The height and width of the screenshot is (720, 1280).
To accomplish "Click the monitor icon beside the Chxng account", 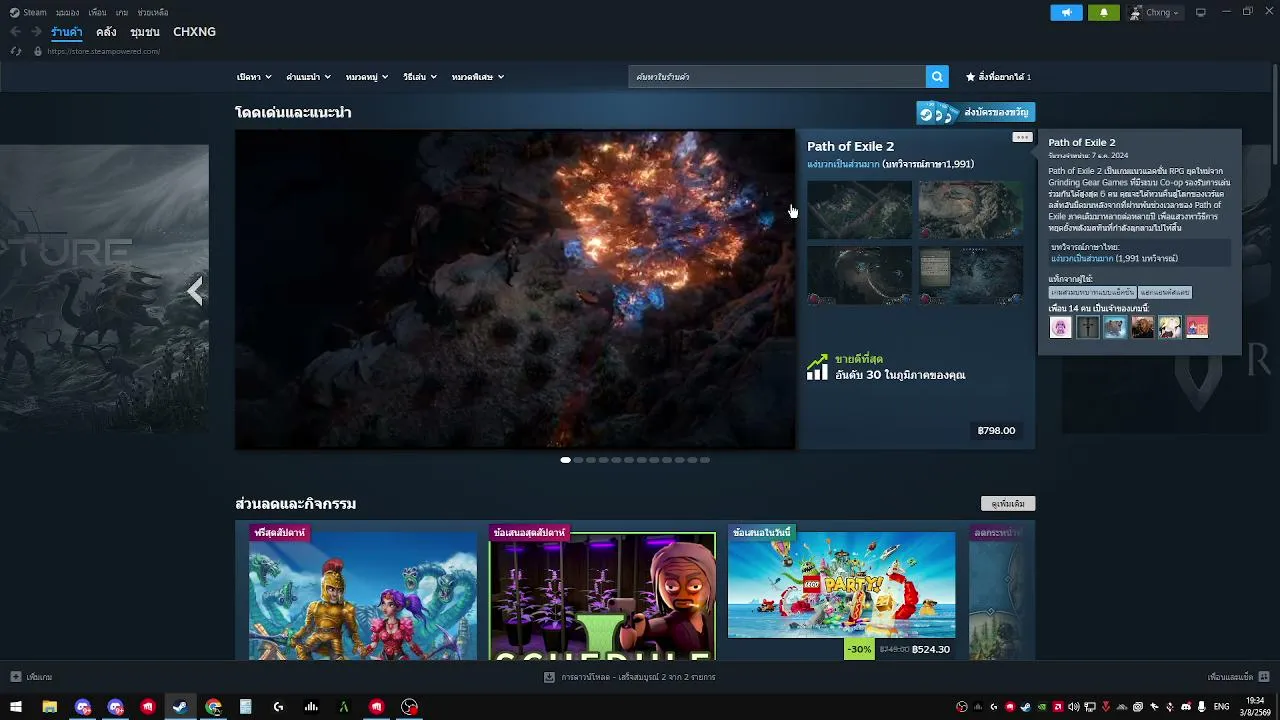I will coord(1201,12).
